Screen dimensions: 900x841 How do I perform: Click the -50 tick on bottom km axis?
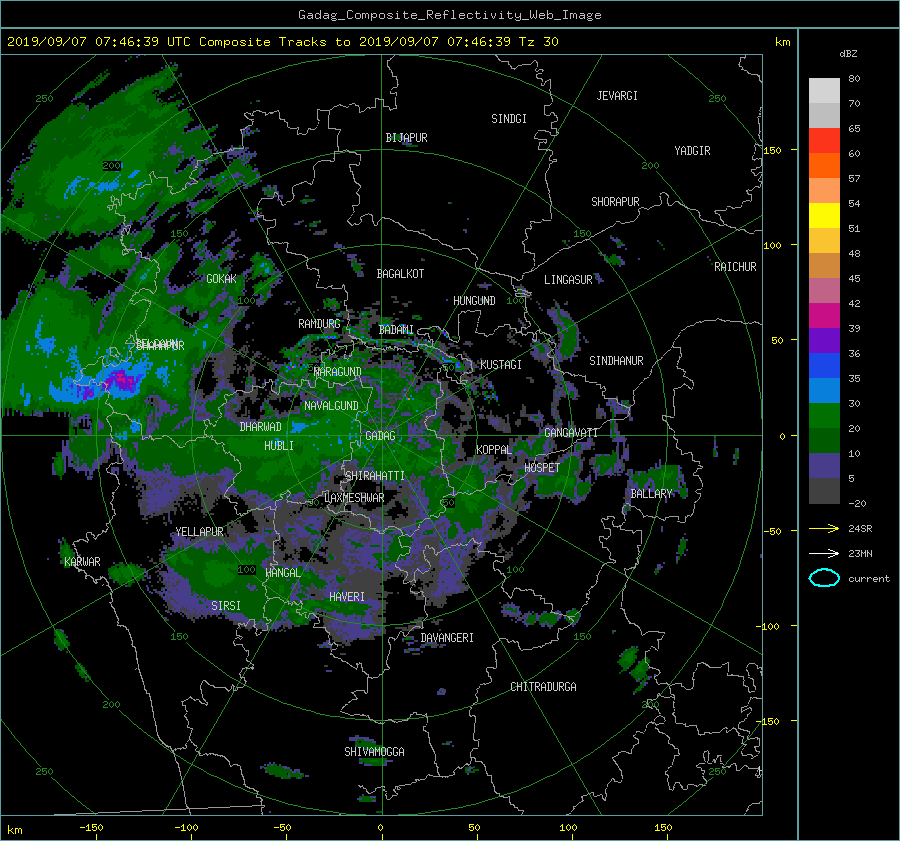pyautogui.click(x=282, y=828)
